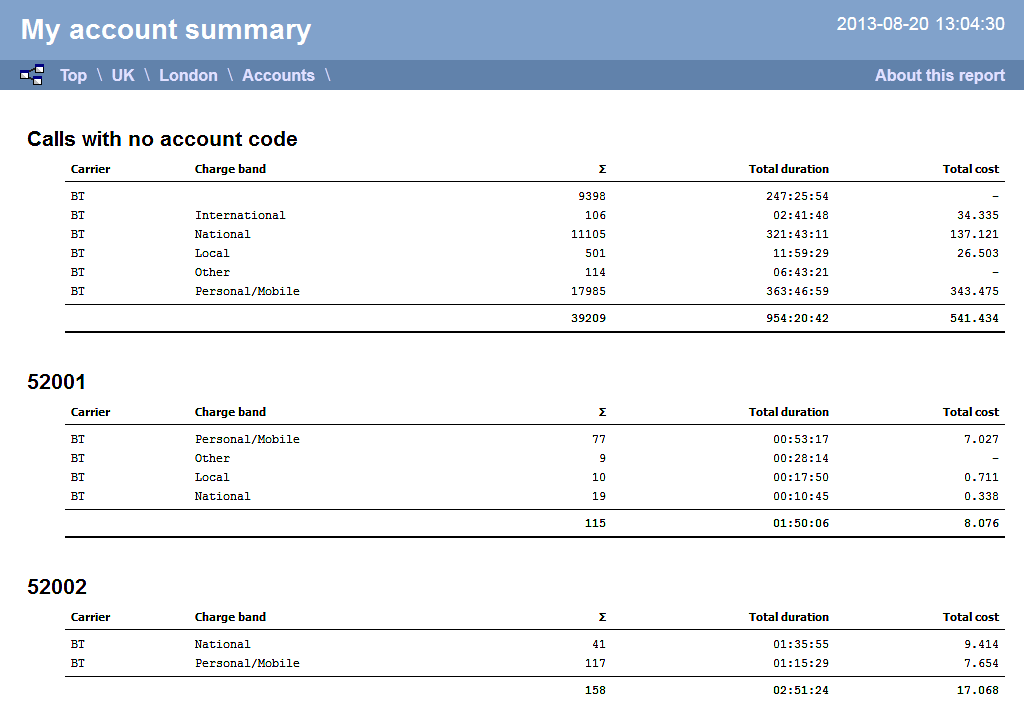Viewport: 1024px width, 702px height.
Task: Click the grand total 39209 value
Action: pyautogui.click(x=589, y=318)
